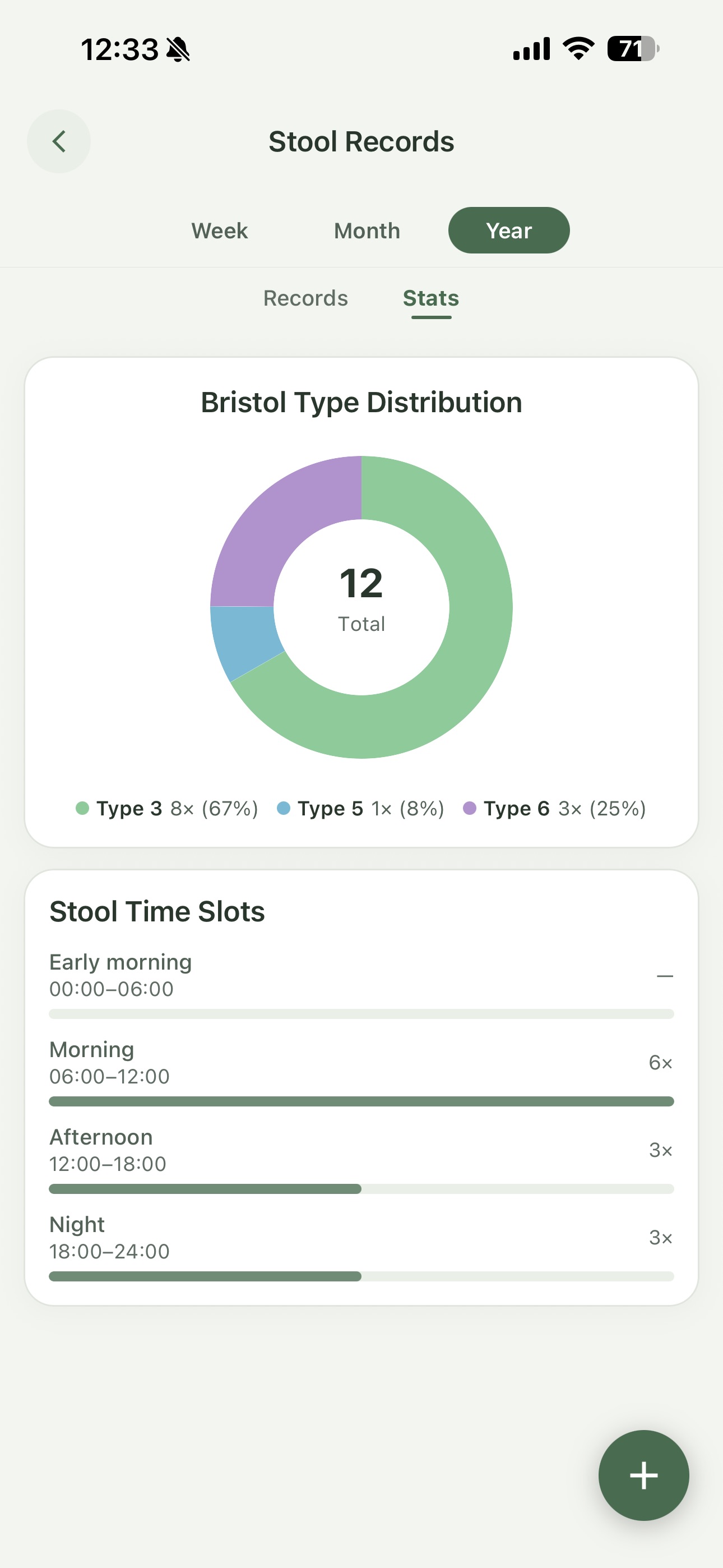The height and width of the screenshot is (1568, 723).
Task: Tap the blue Type 5 legend dot
Action: click(x=283, y=808)
